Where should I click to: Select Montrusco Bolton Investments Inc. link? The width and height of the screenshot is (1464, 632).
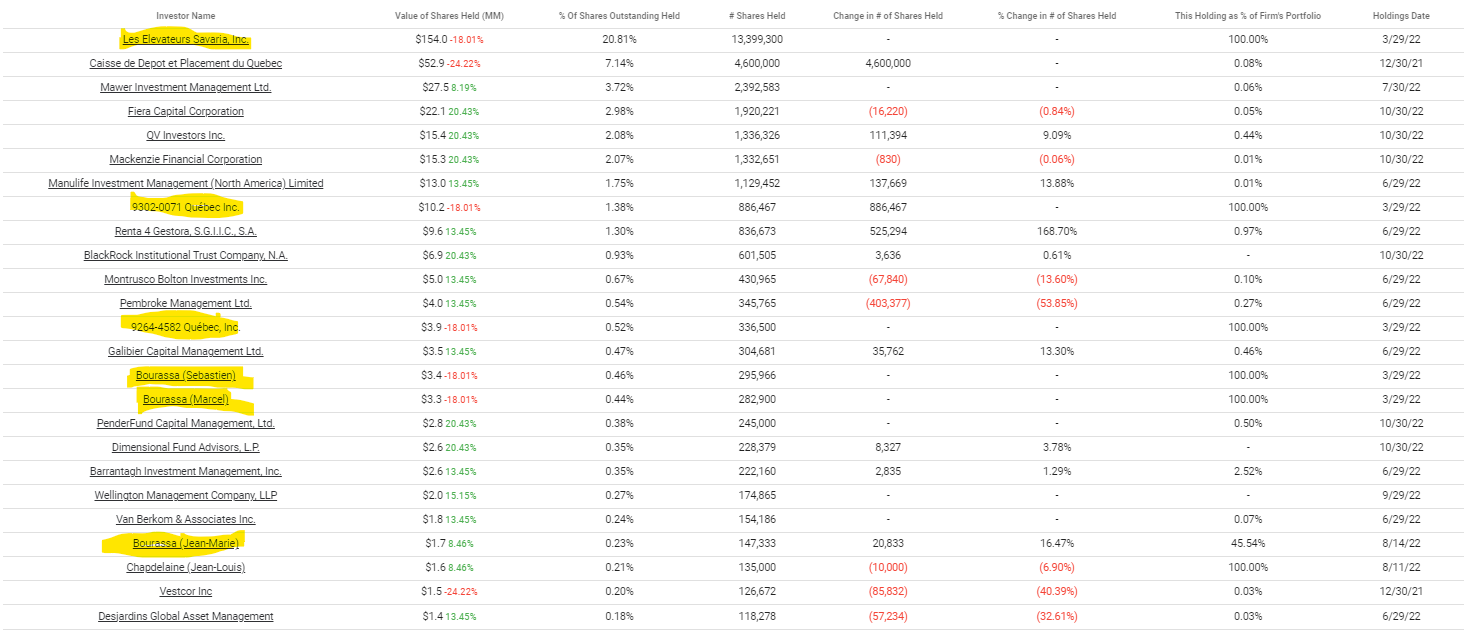[186, 279]
